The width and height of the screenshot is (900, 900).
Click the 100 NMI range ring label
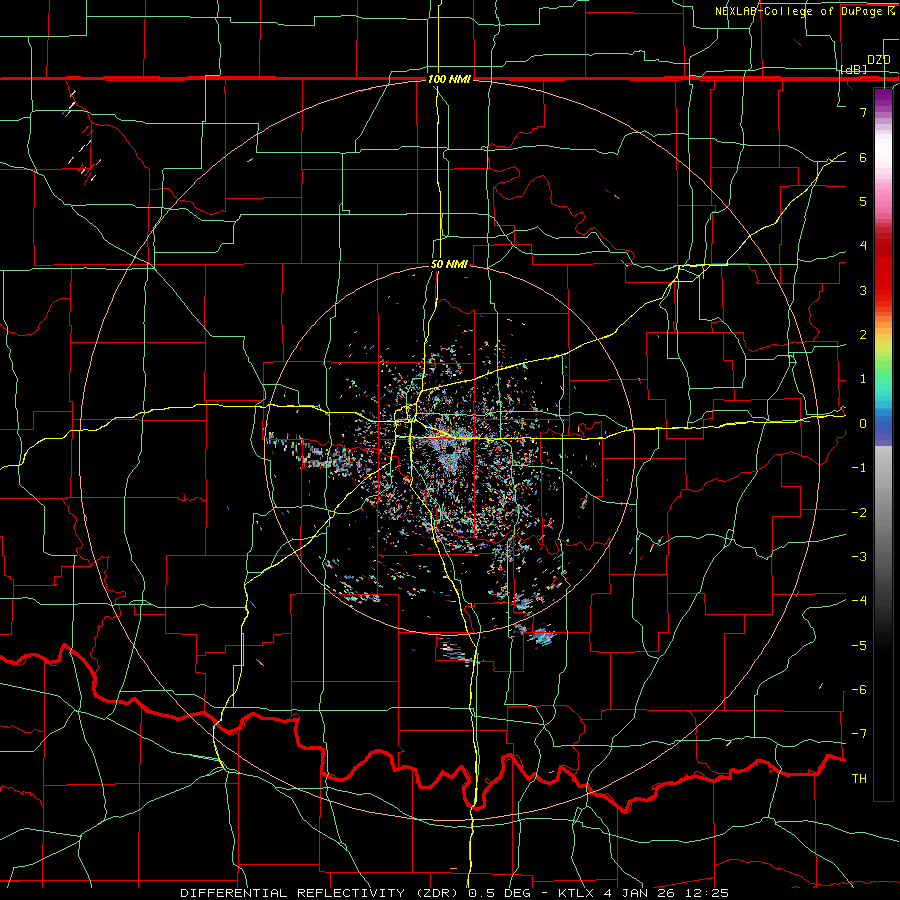(x=449, y=79)
